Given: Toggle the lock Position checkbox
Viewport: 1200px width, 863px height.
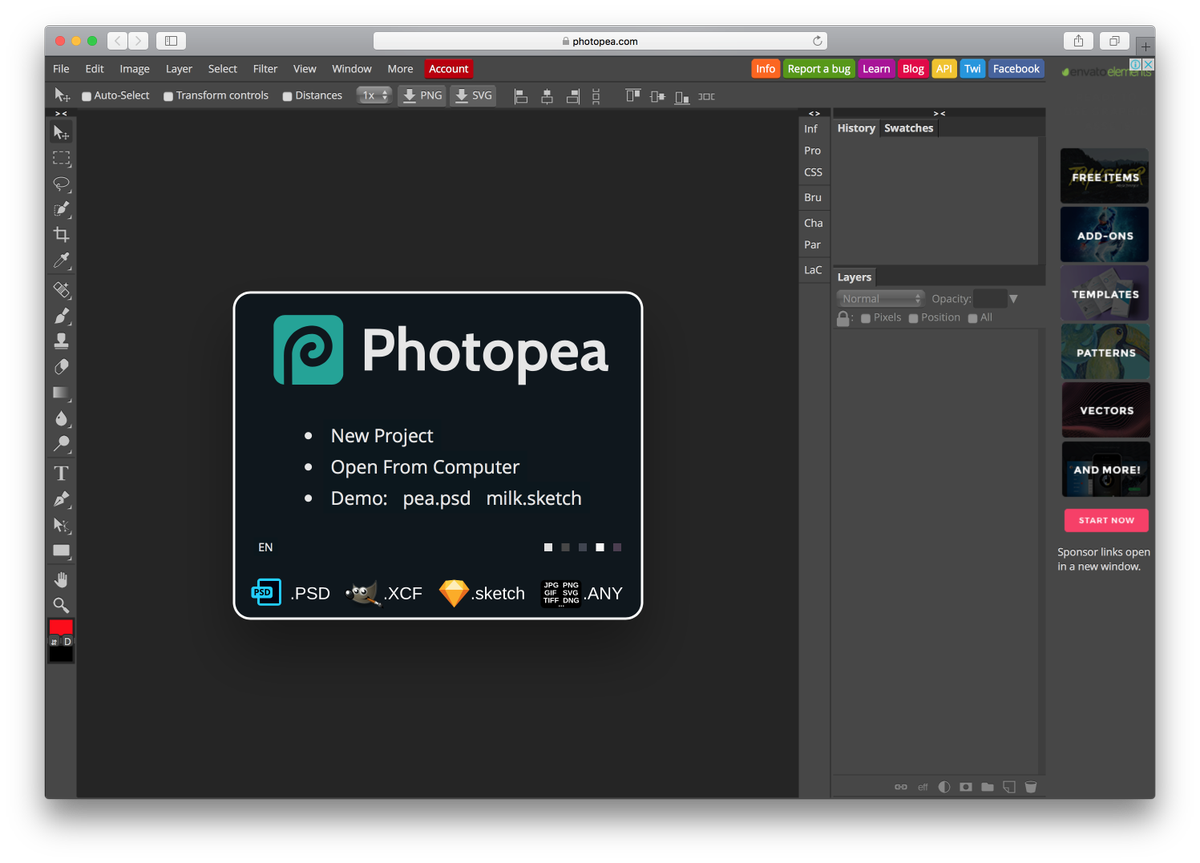Looking at the screenshot, I should [913, 318].
